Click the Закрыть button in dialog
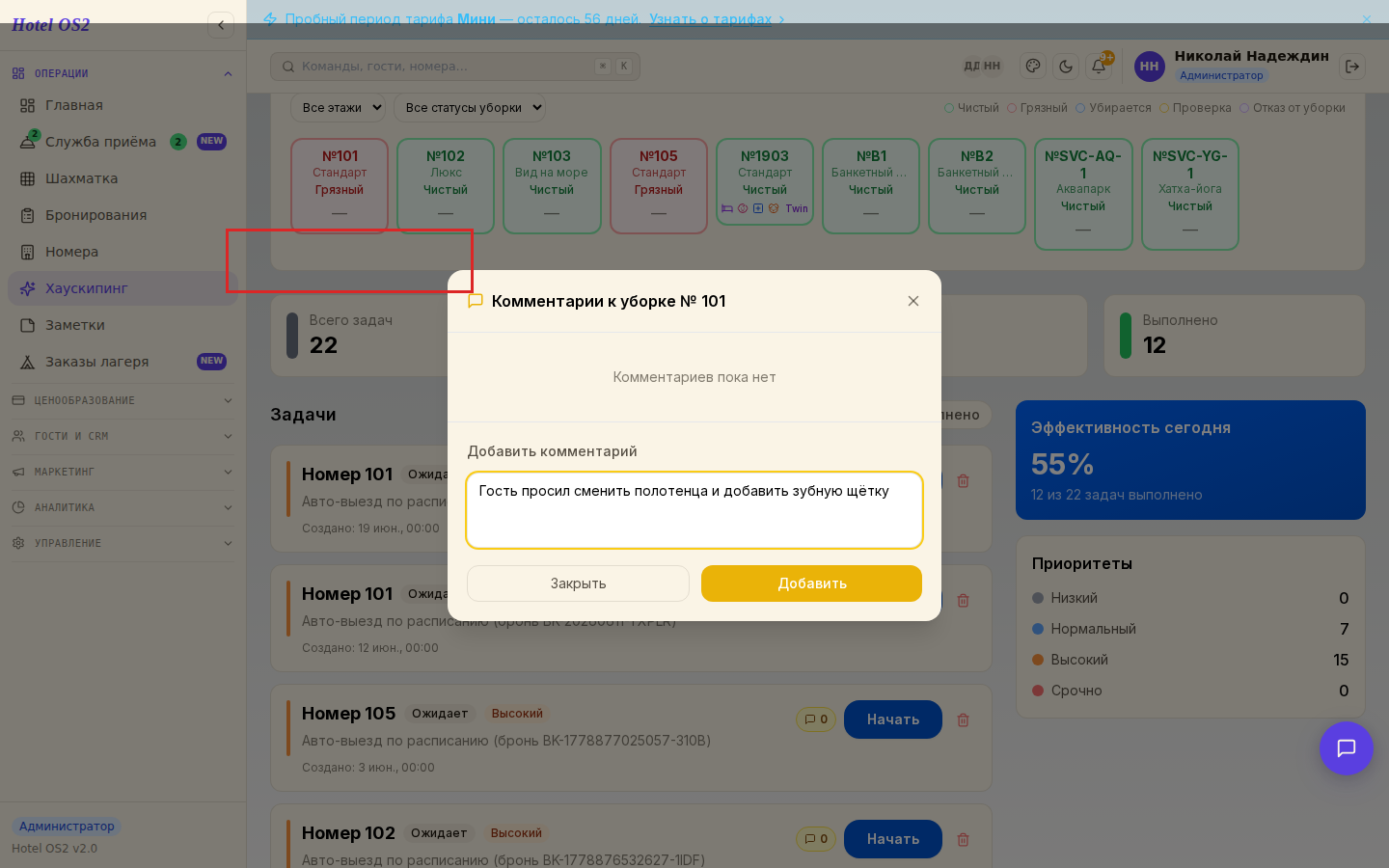 [x=578, y=583]
